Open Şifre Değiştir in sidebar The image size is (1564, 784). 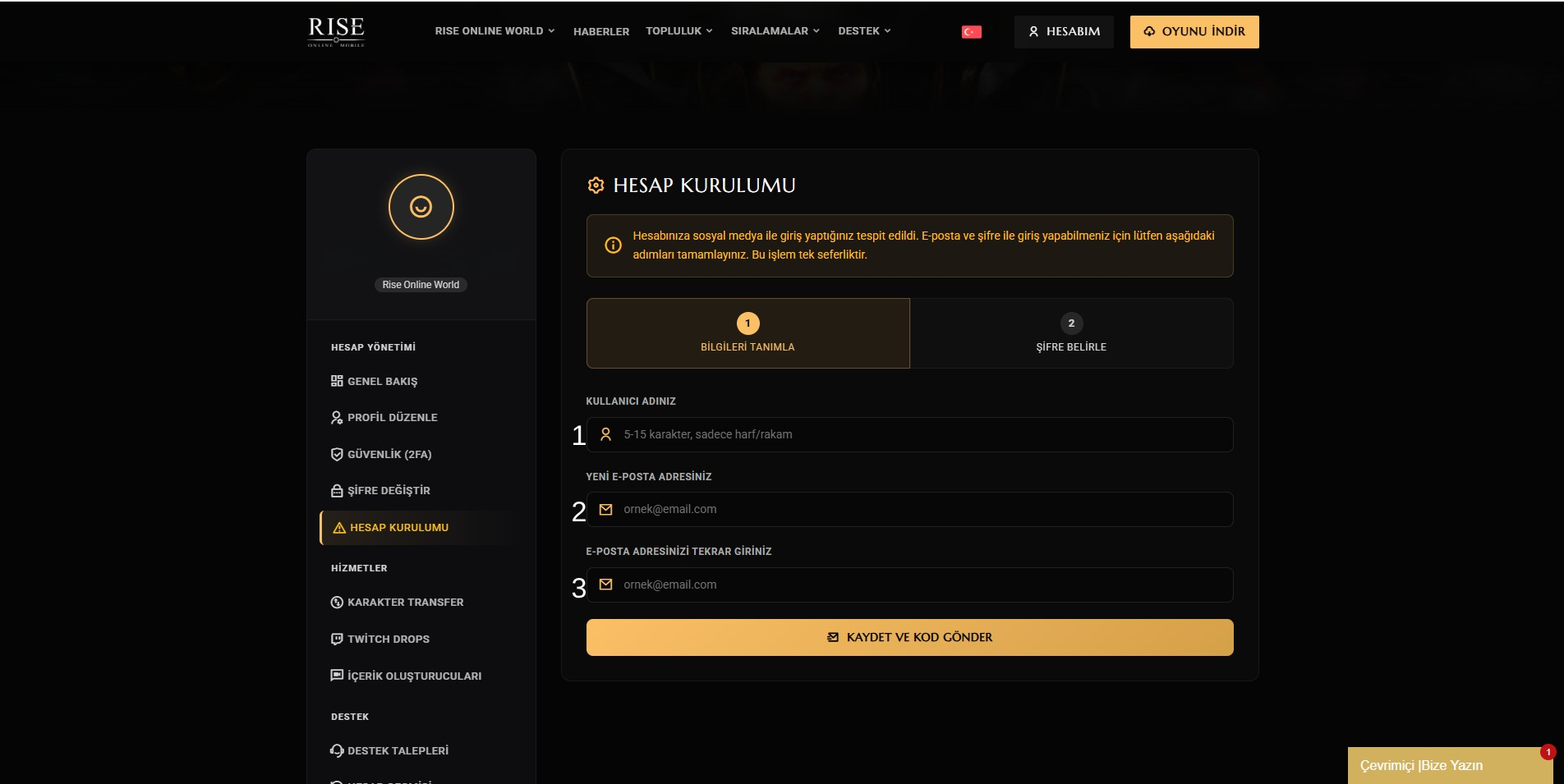[421, 491]
